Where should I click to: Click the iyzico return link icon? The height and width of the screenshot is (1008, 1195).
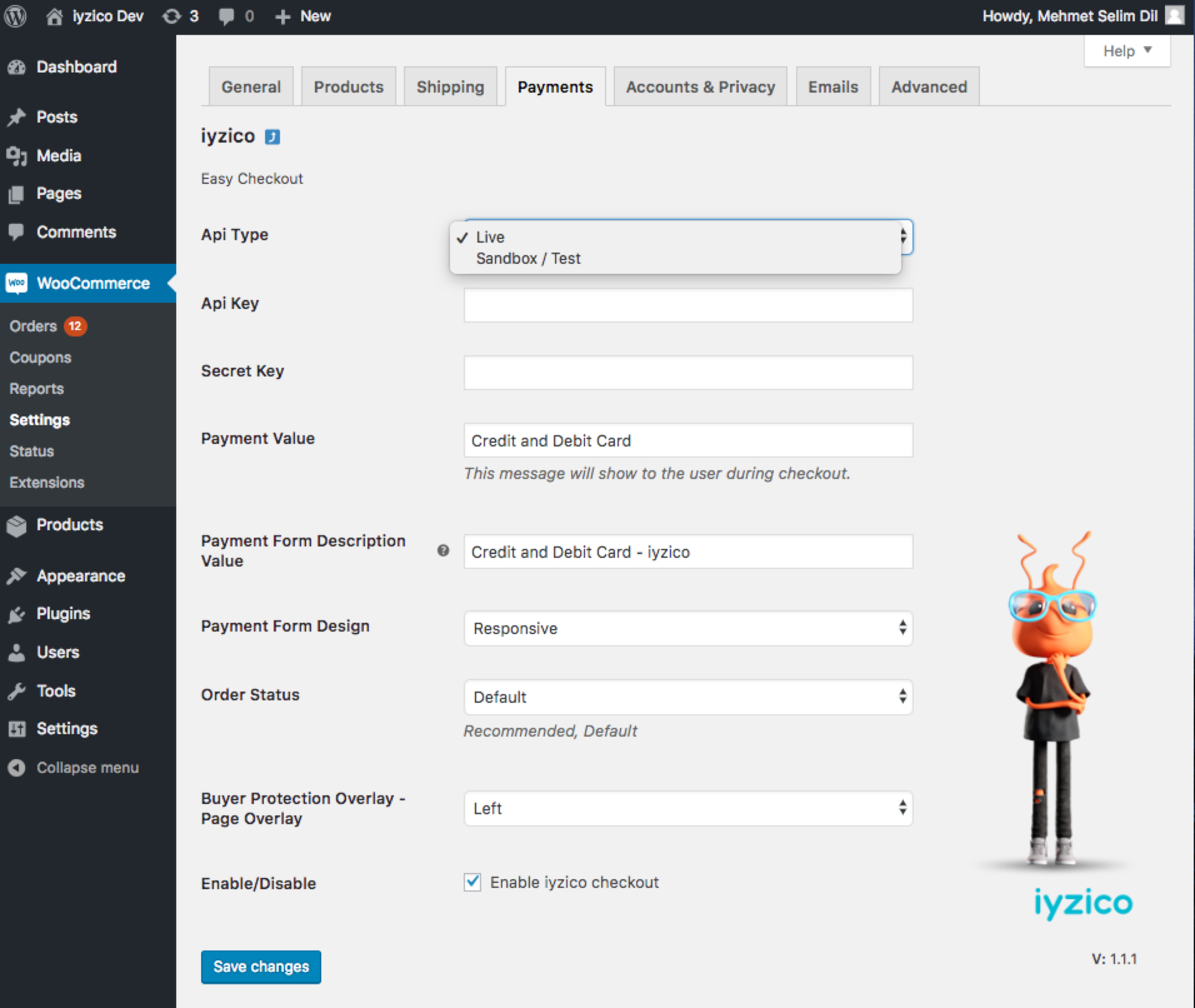273,136
